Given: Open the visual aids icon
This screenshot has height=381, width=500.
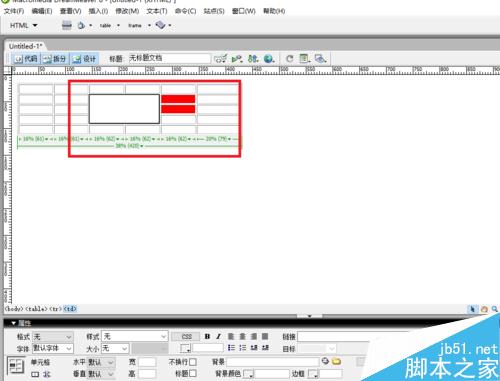Looking at the screenshot, I should click(320, 59).
